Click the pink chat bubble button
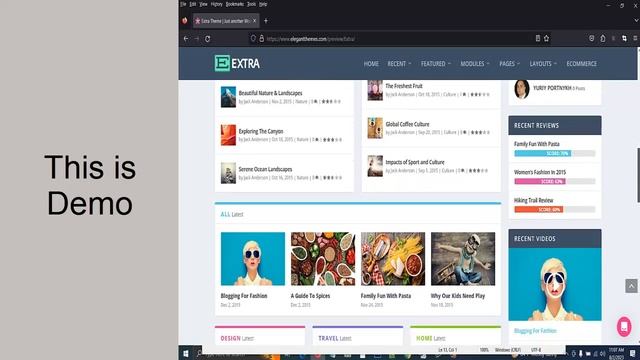640x360 pixels. [x=624, y=327]
